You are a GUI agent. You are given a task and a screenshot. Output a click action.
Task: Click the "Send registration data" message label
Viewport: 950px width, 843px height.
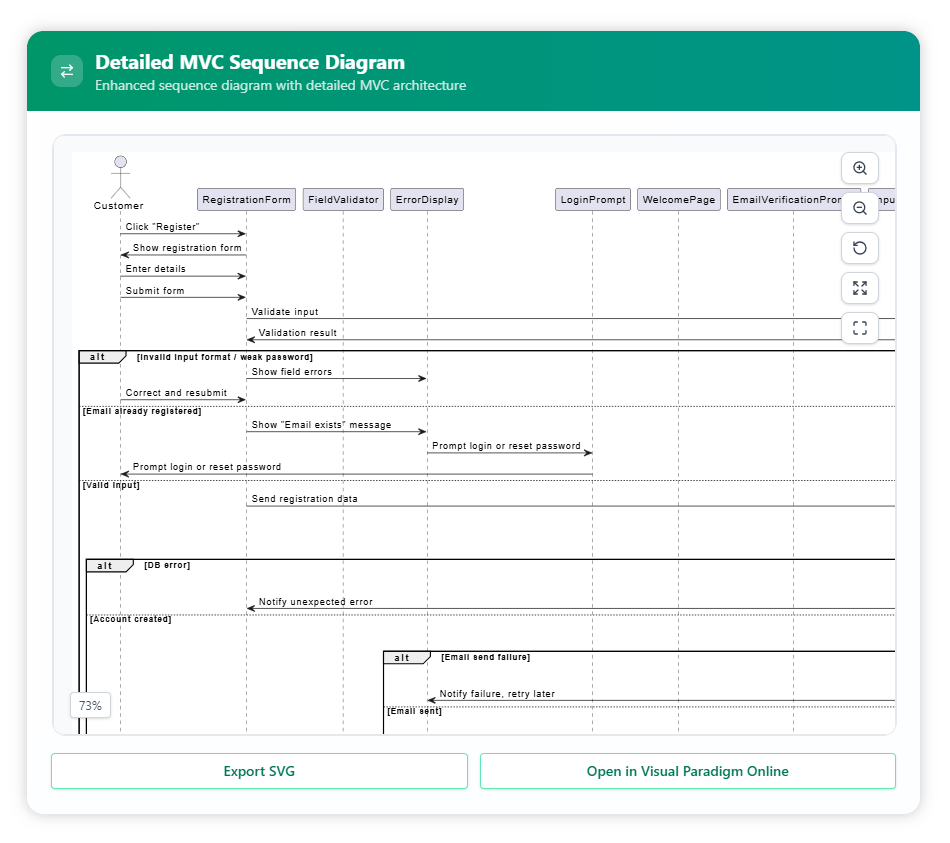[304, 498]
